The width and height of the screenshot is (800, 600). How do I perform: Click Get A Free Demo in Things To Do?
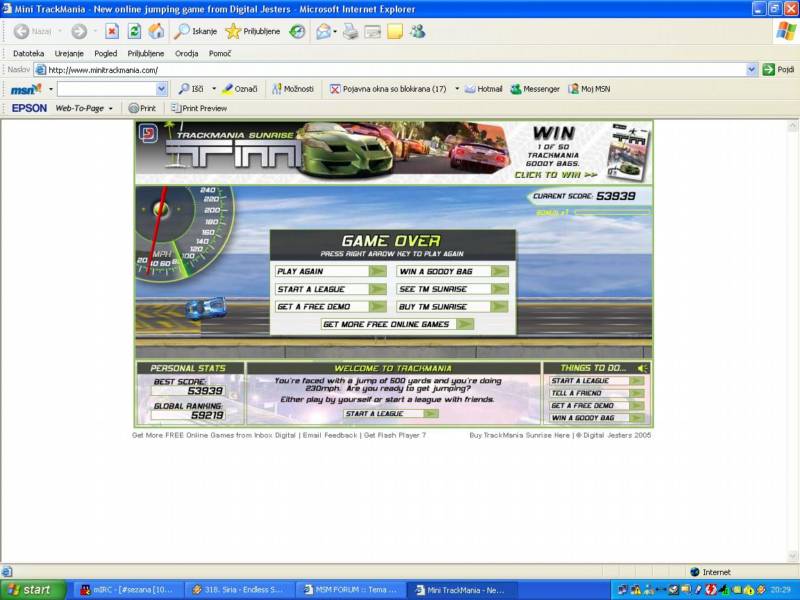click(x=597, y=406)
